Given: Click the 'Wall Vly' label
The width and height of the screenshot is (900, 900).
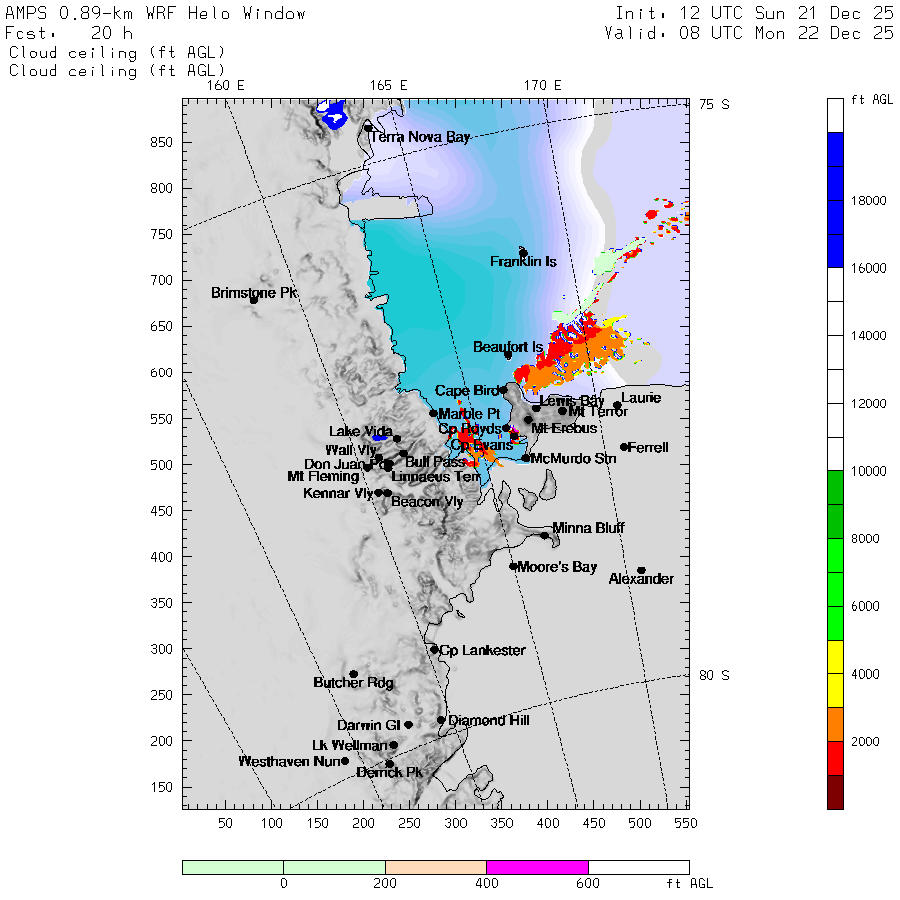Looking at the screenshot, I should (x=351, y=449).
